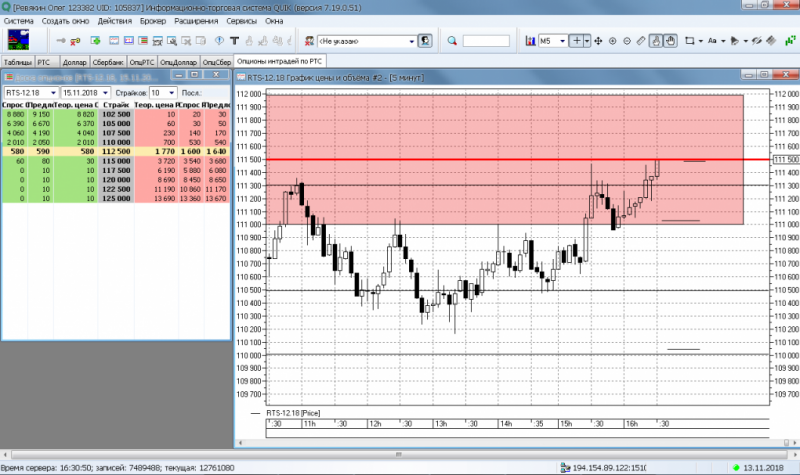Click the green plus create window icon
The image size is (800, 475).
coord(95,41)
